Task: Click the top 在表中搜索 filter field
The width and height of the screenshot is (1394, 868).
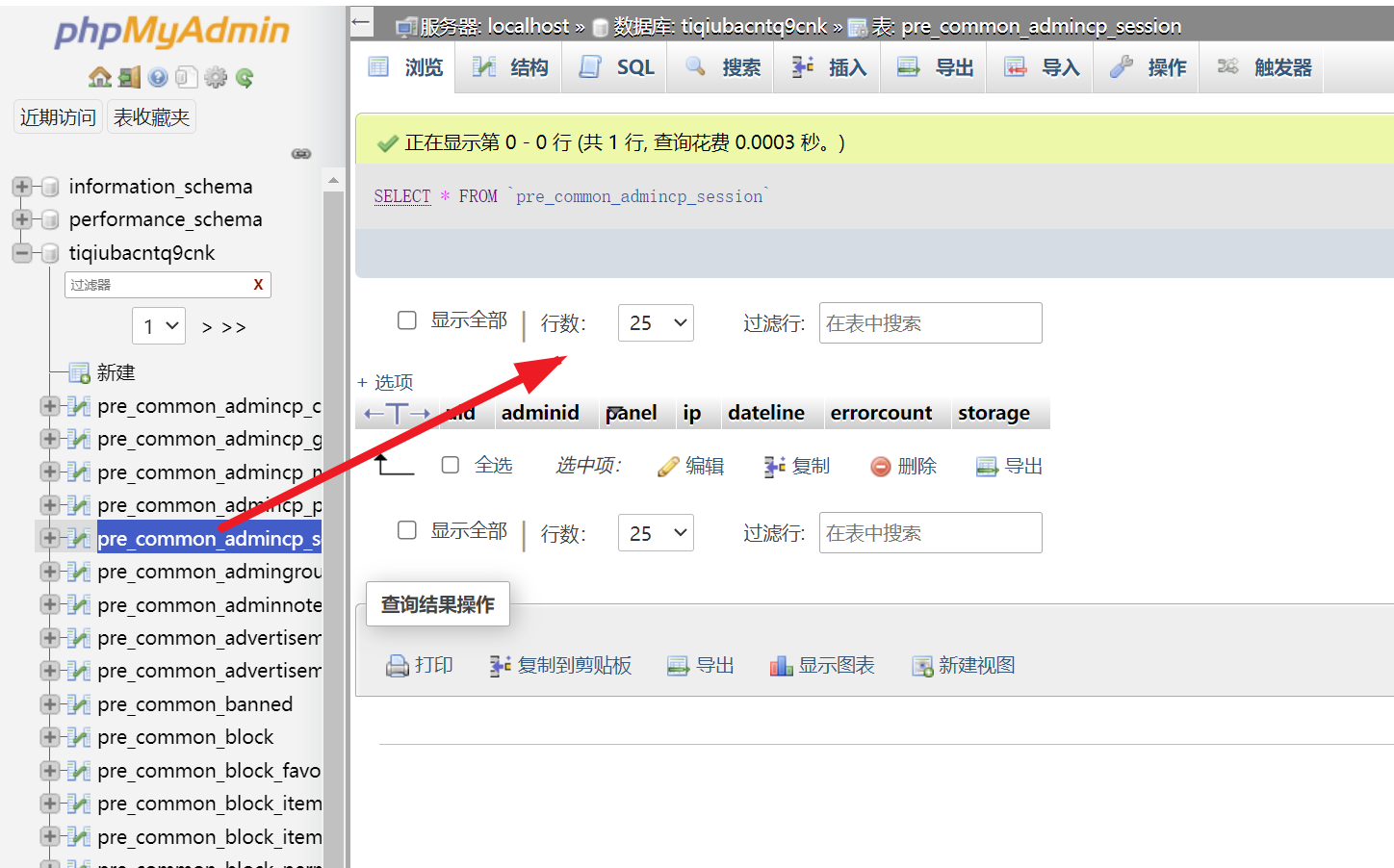Action: (930, 323)
